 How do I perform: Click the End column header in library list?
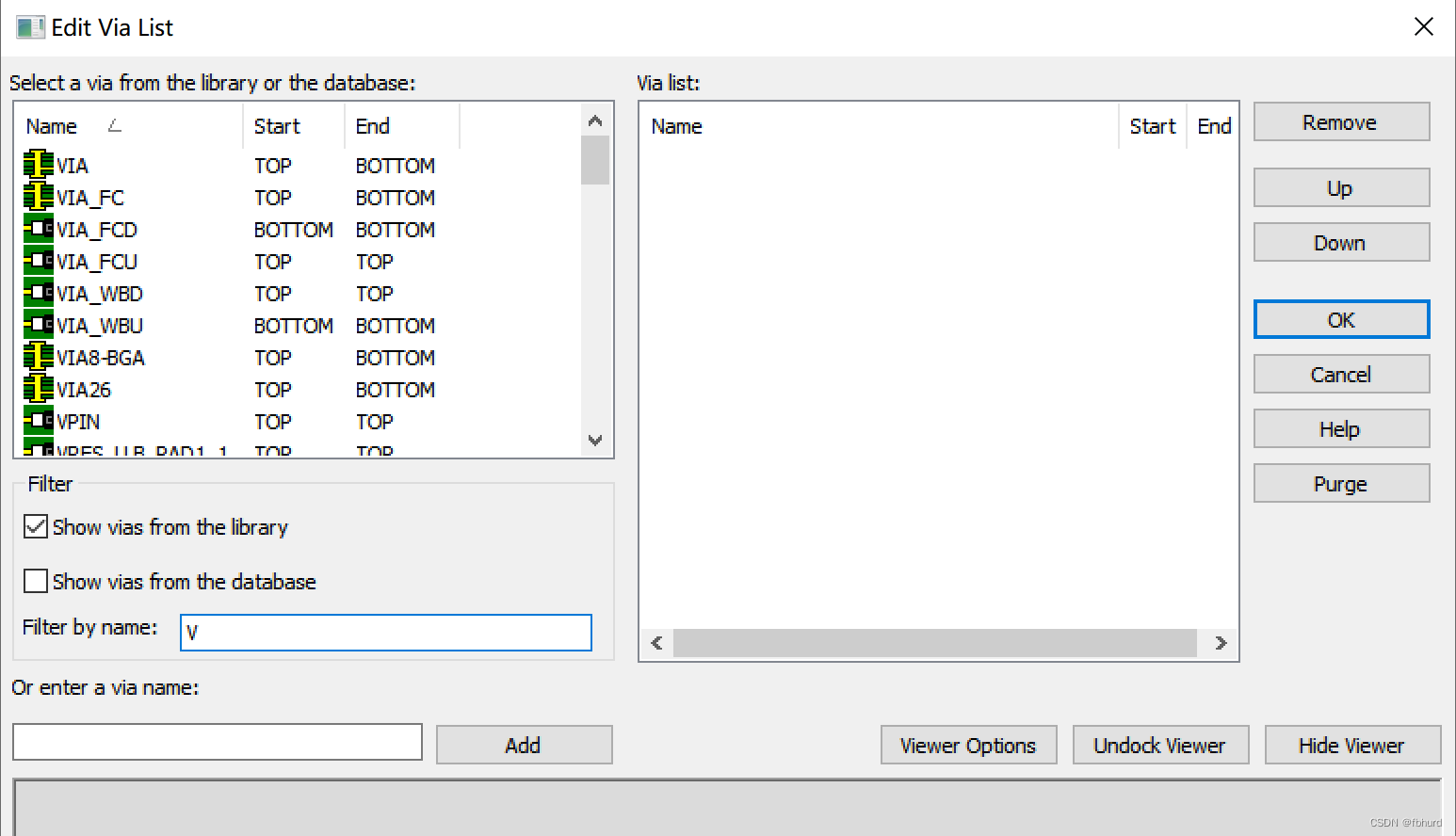point(373,126)
